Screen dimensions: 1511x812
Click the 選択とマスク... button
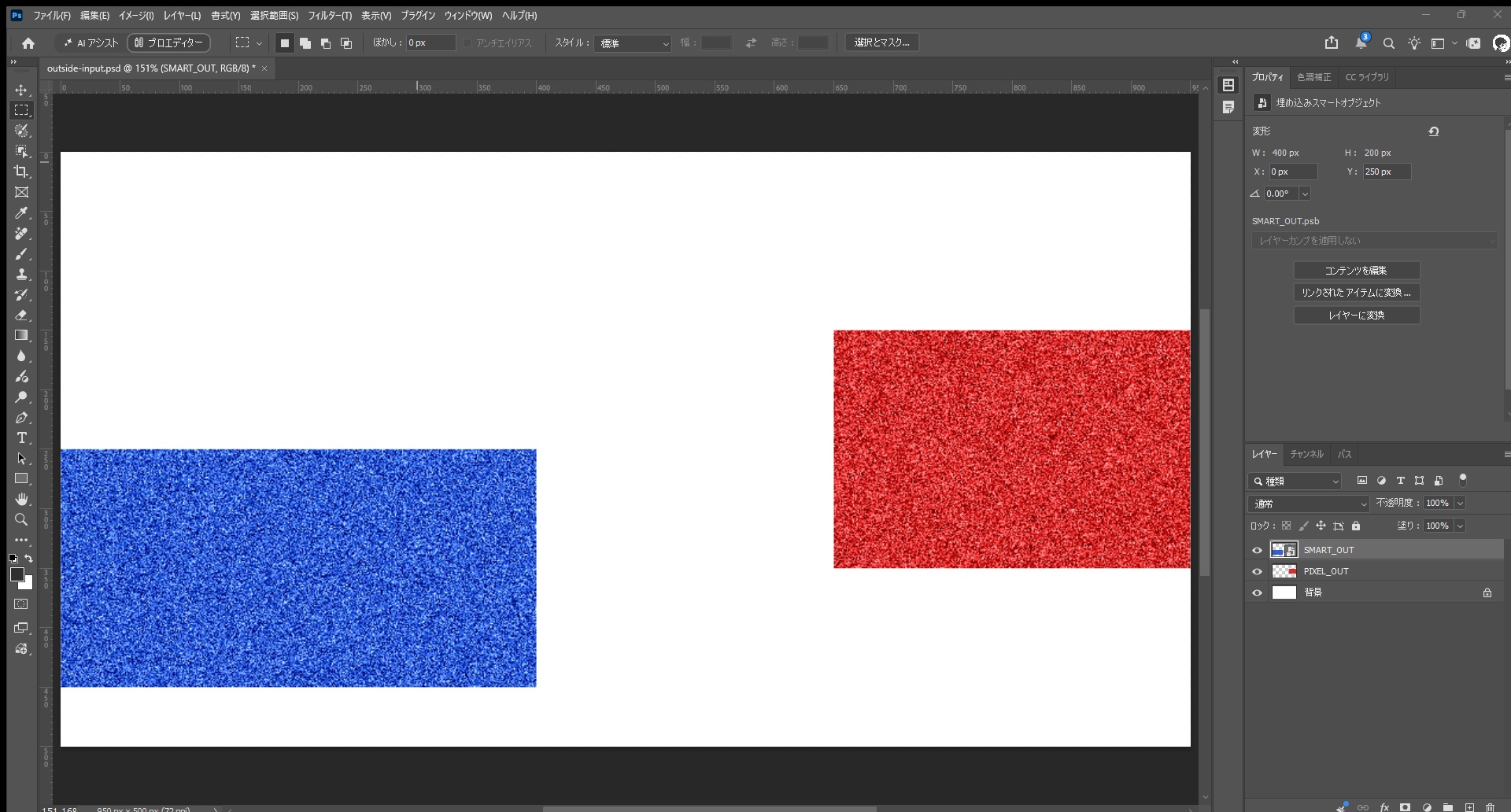tap(881, 42)
